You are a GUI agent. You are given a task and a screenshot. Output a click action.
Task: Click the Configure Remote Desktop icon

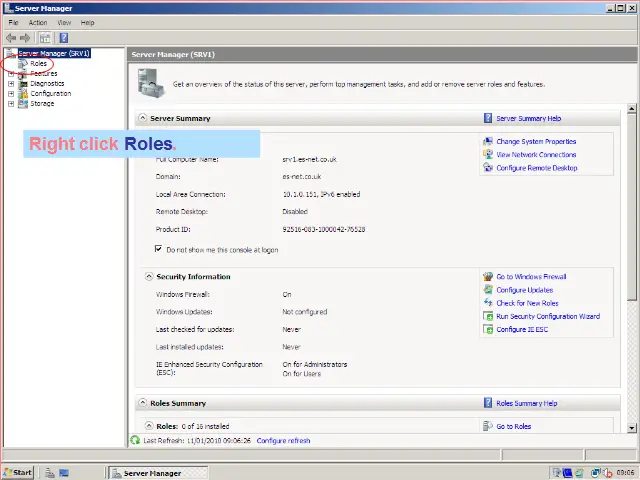488,168
